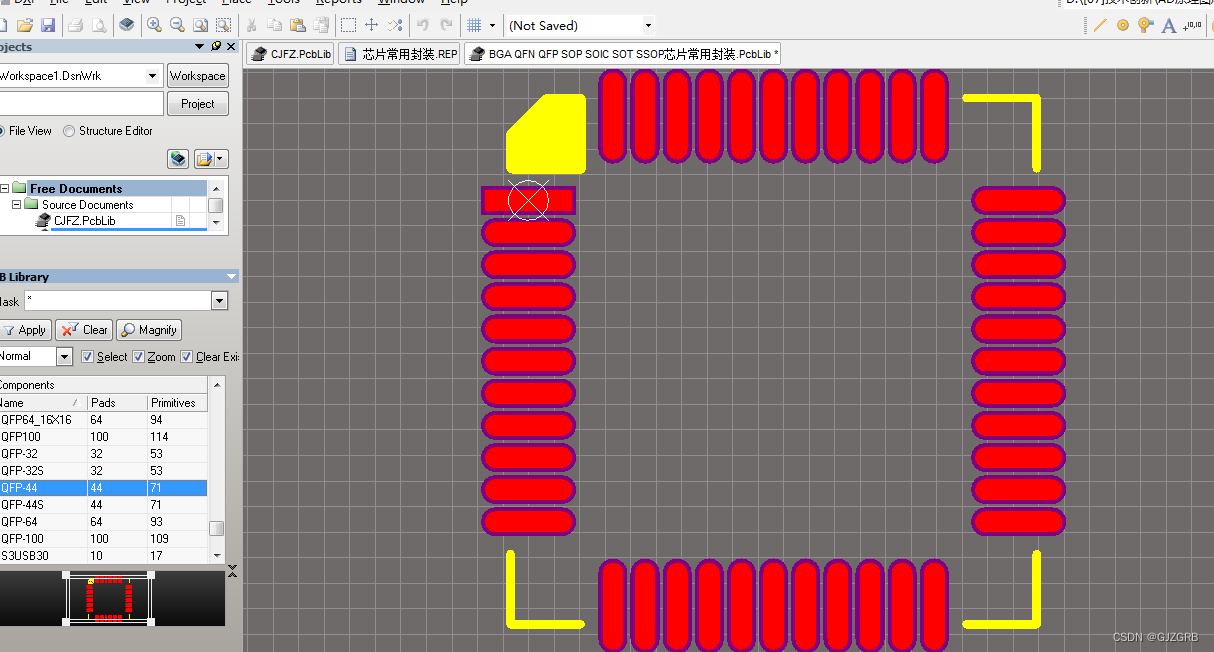Click the Deselect All icon
The height and width of the screenshot is (652, 1214).
click(394, 24)
